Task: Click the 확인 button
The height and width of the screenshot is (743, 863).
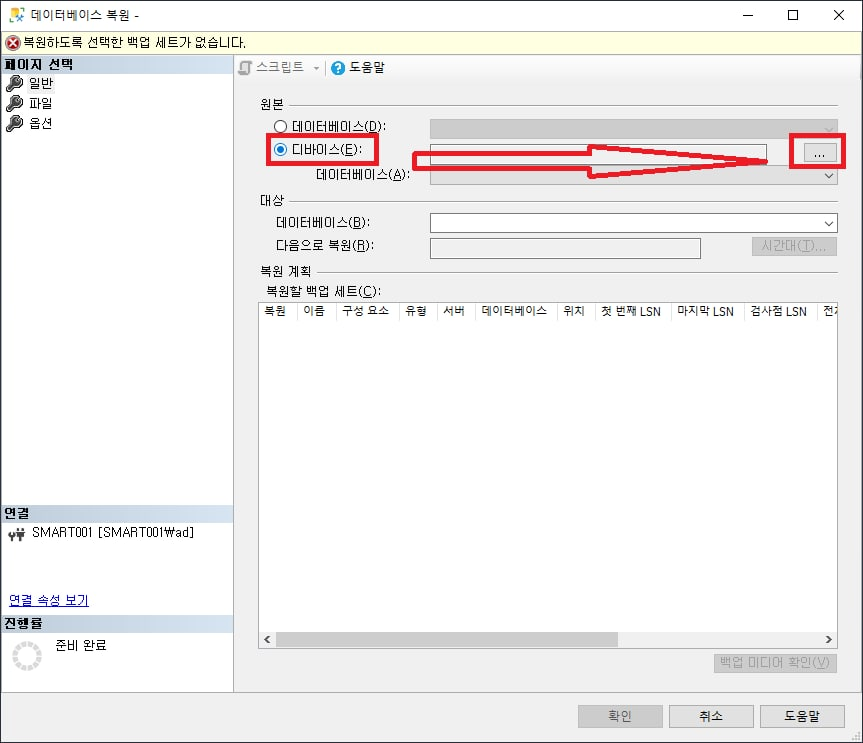Action: click(620, 716)
